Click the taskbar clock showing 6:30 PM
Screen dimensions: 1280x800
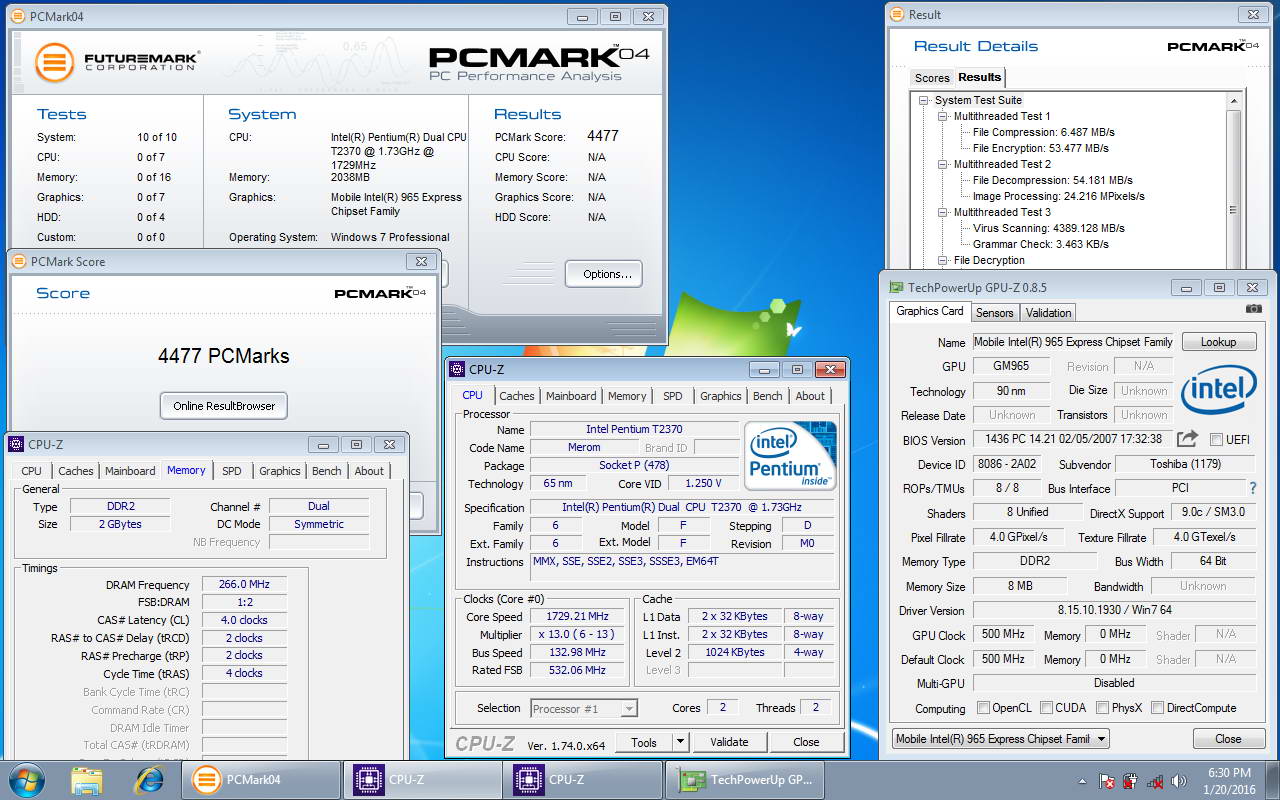pyautogui.click(x=1229, y=781)
